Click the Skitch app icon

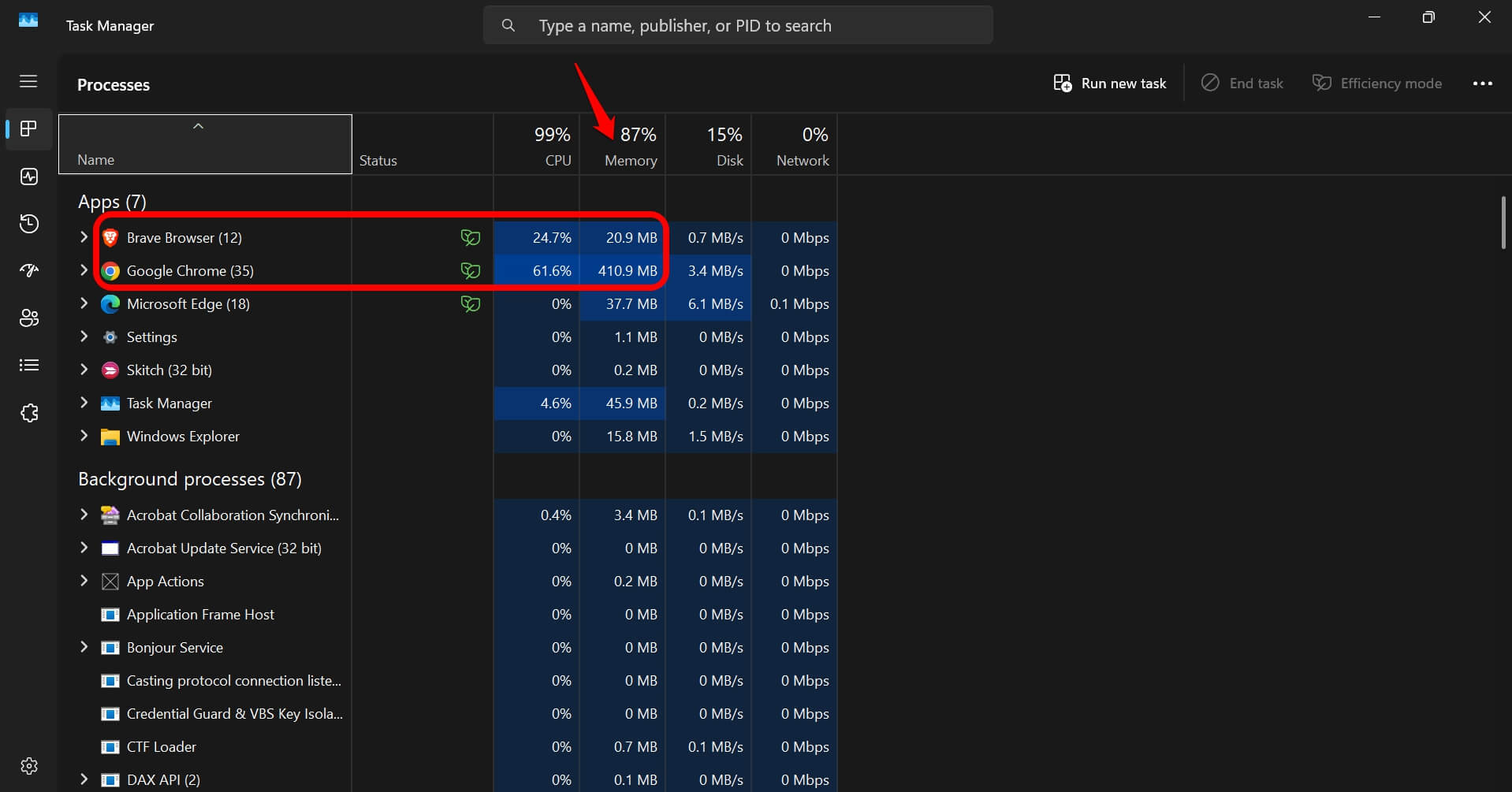pyautogui.click(x=110, y=370)
